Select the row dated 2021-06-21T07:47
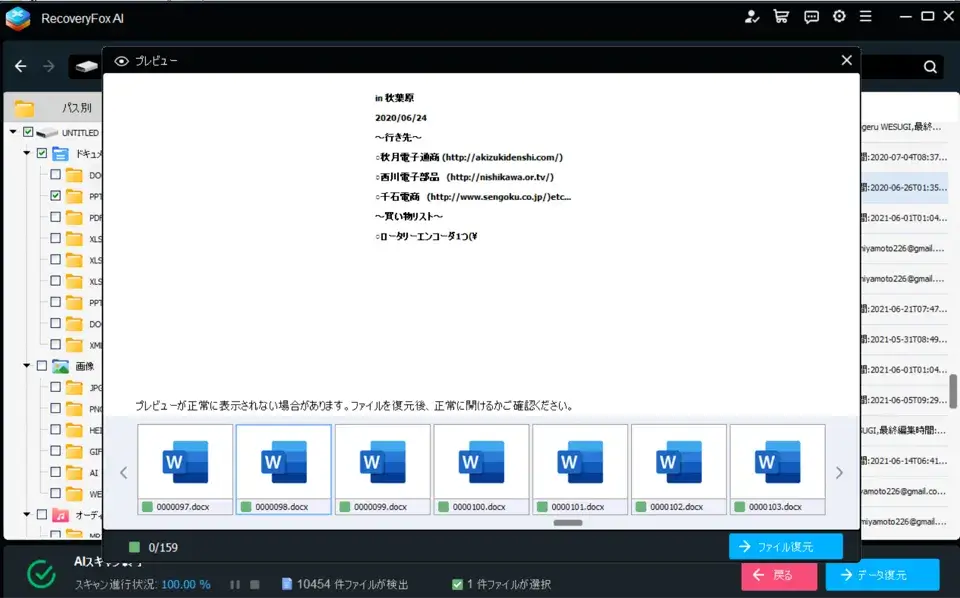The height and width of the screenshot is (598, 960). pyautogui.click(x=904, y=309)
